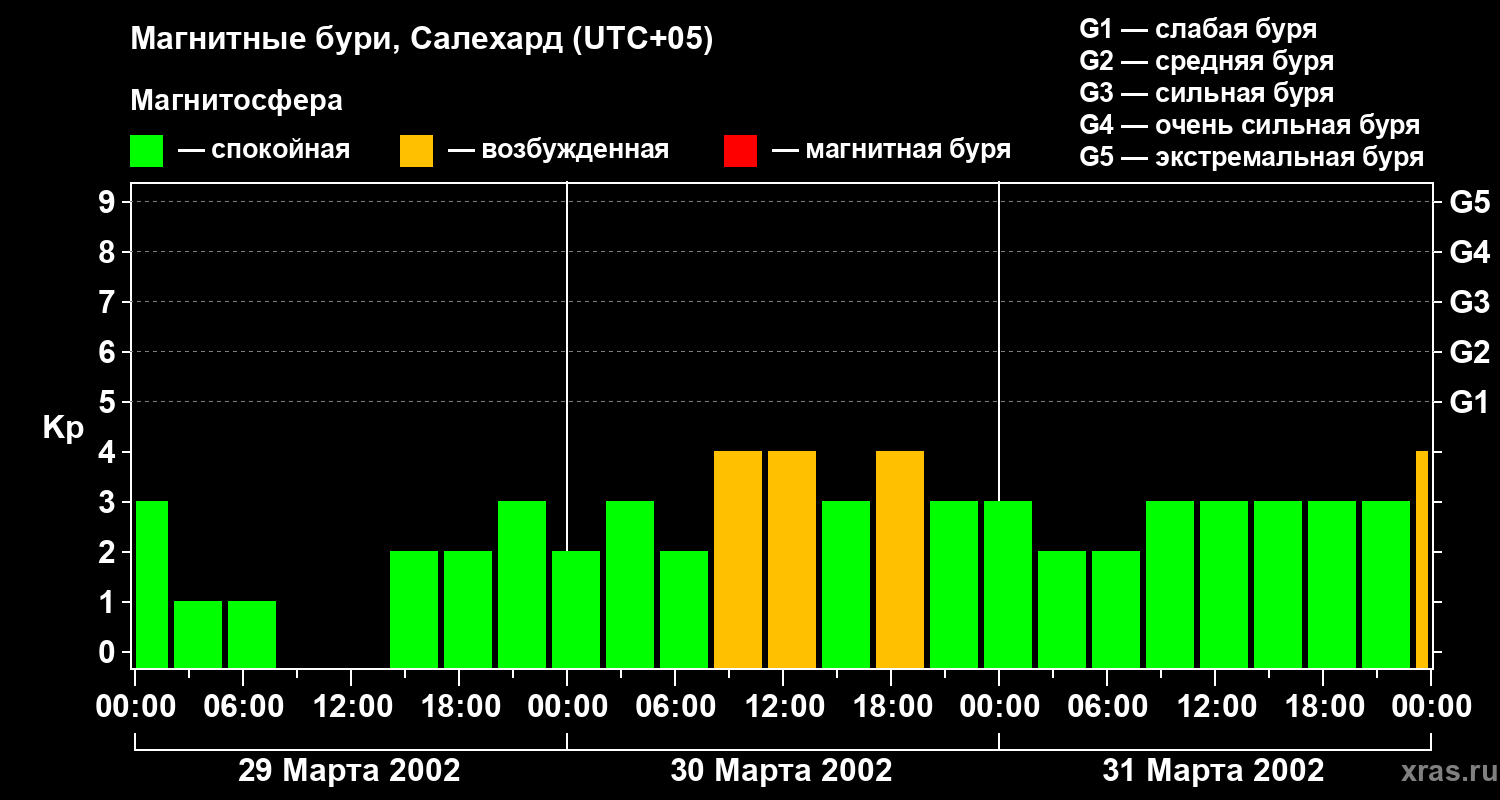The image size is (1500, 800).
Task: Click the G1 tick label on the right axis
Action: (1469, 402)
